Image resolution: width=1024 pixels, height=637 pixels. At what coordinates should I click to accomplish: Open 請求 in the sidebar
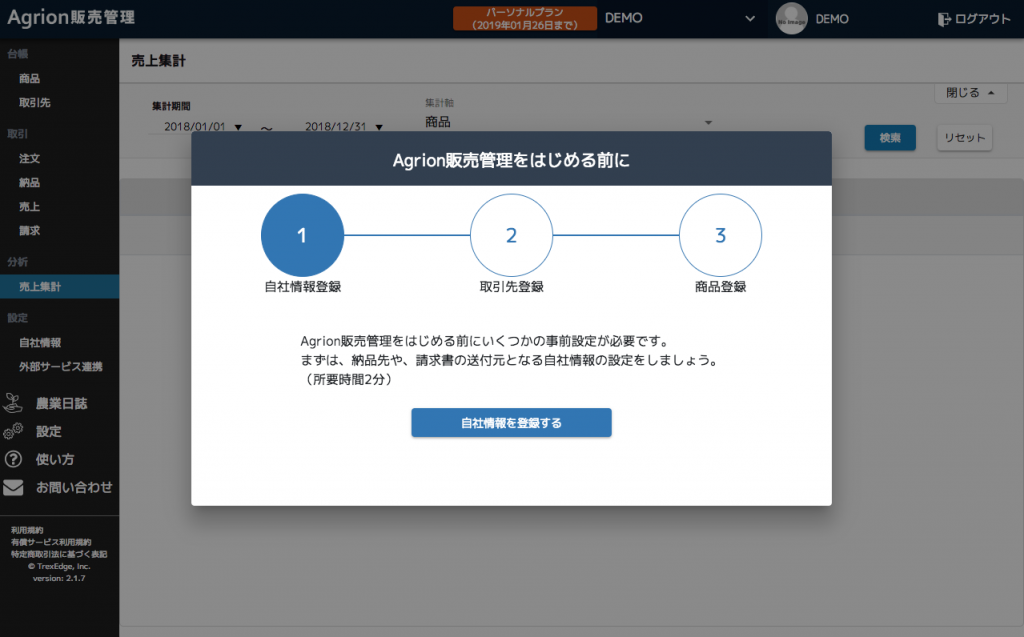coord(29,231)
